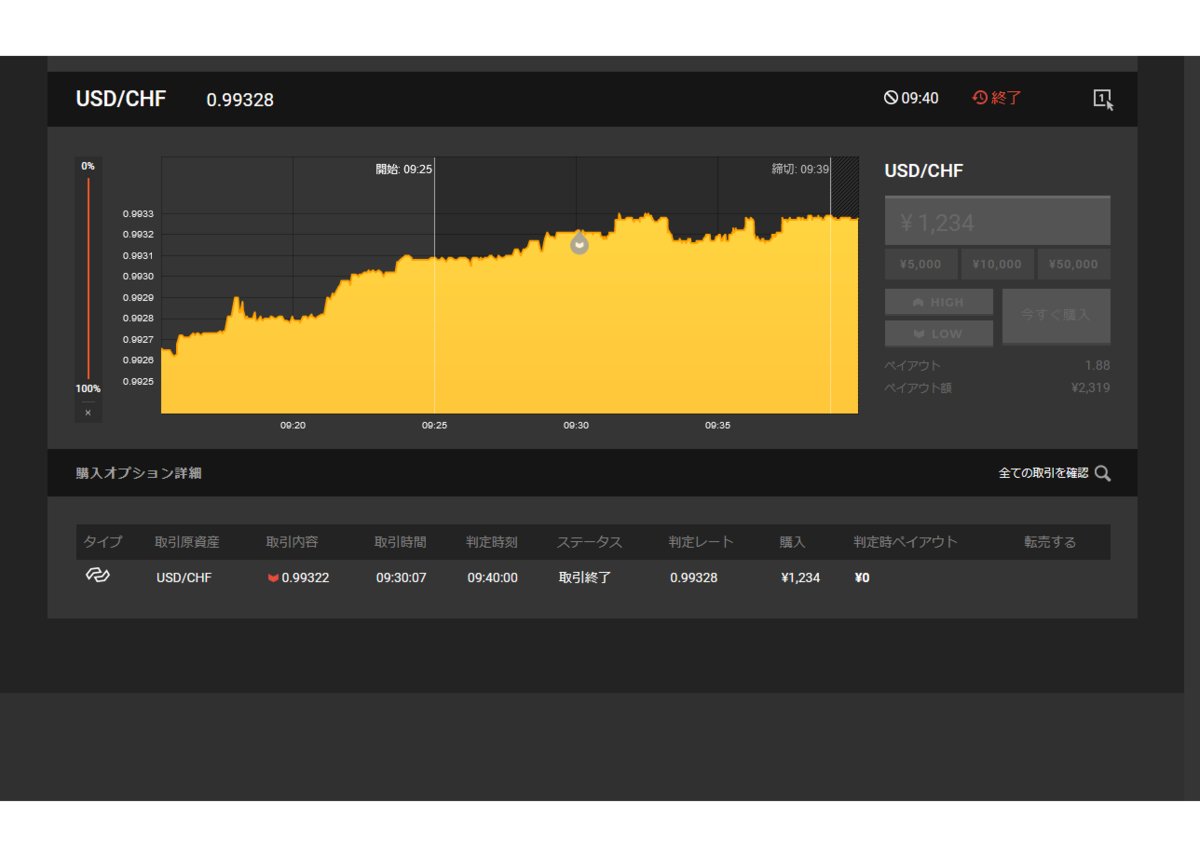Screen dimensions: 1200x856
Task: Click the 0.99328 judgment rate cell in table
Action: (x=694, y=577)
